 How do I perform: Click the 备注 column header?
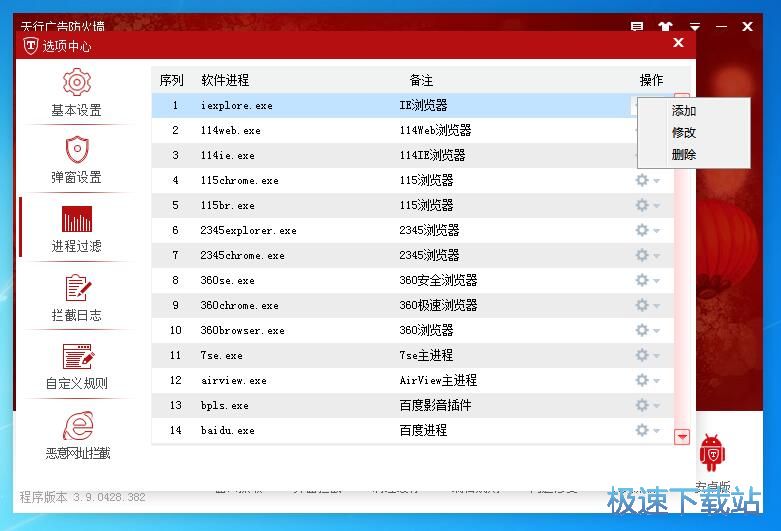pos(421,80)
